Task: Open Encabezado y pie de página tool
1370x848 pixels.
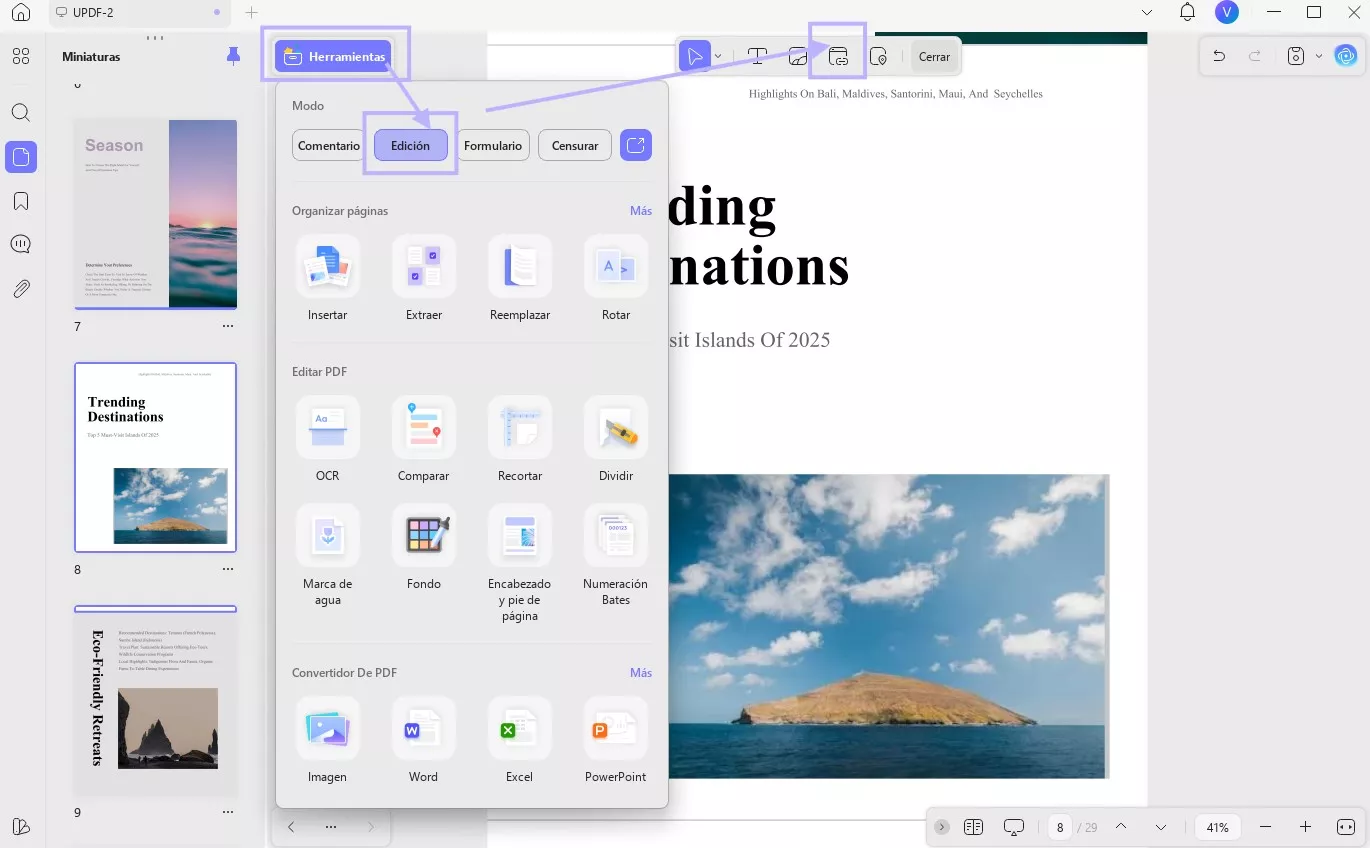Action: tap(520, 564)
